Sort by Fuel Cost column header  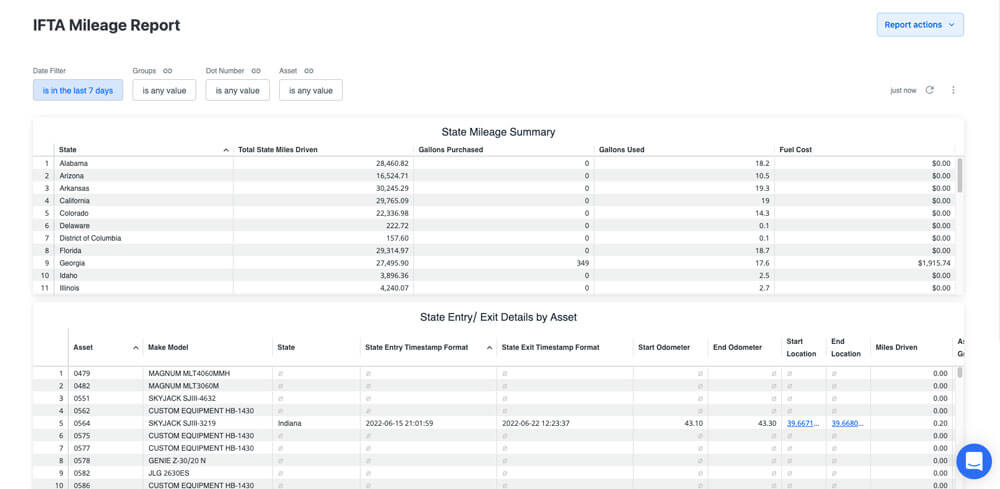point(795,150)
